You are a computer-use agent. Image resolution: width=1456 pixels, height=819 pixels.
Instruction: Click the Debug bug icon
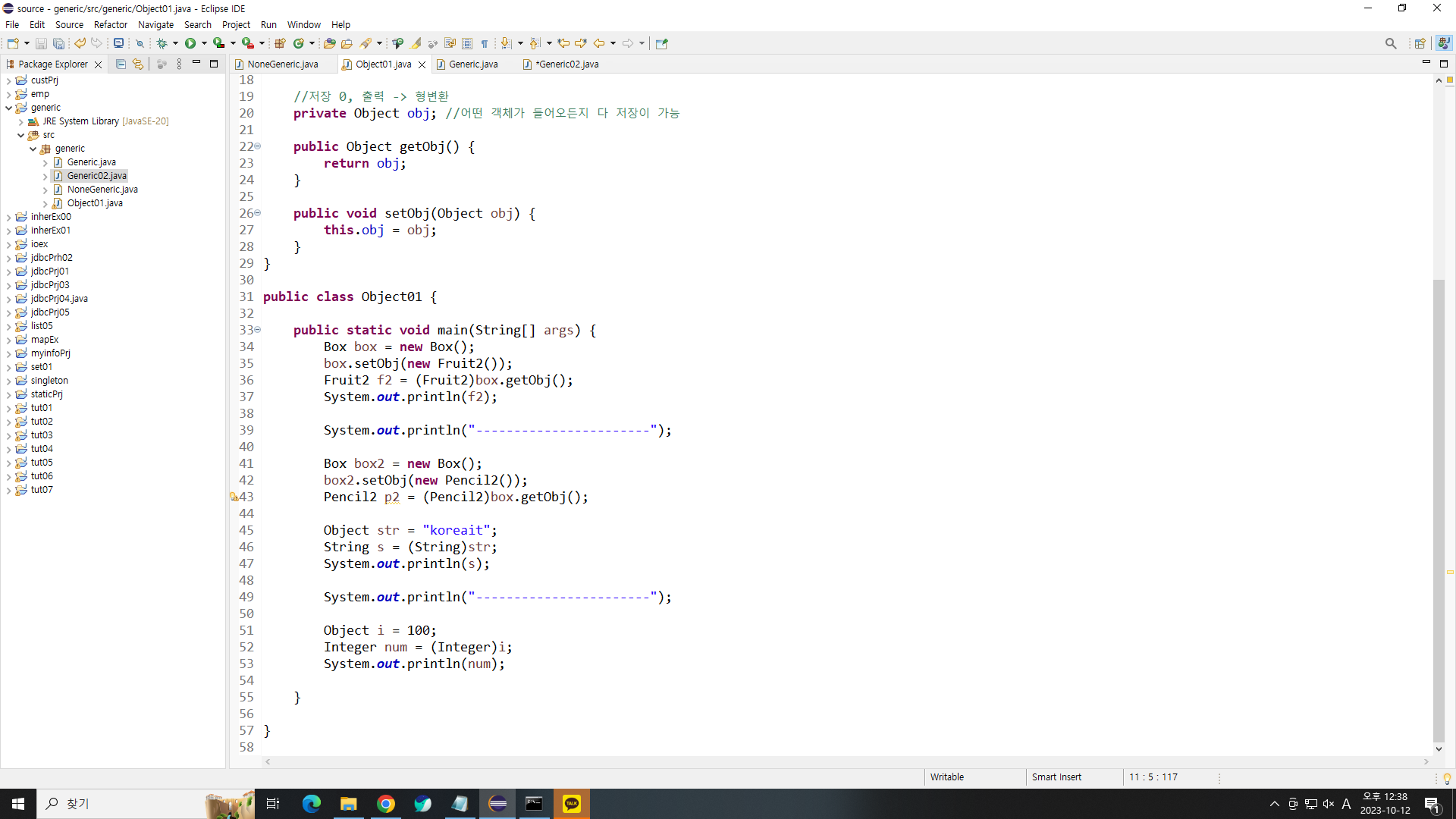(162, 43)
